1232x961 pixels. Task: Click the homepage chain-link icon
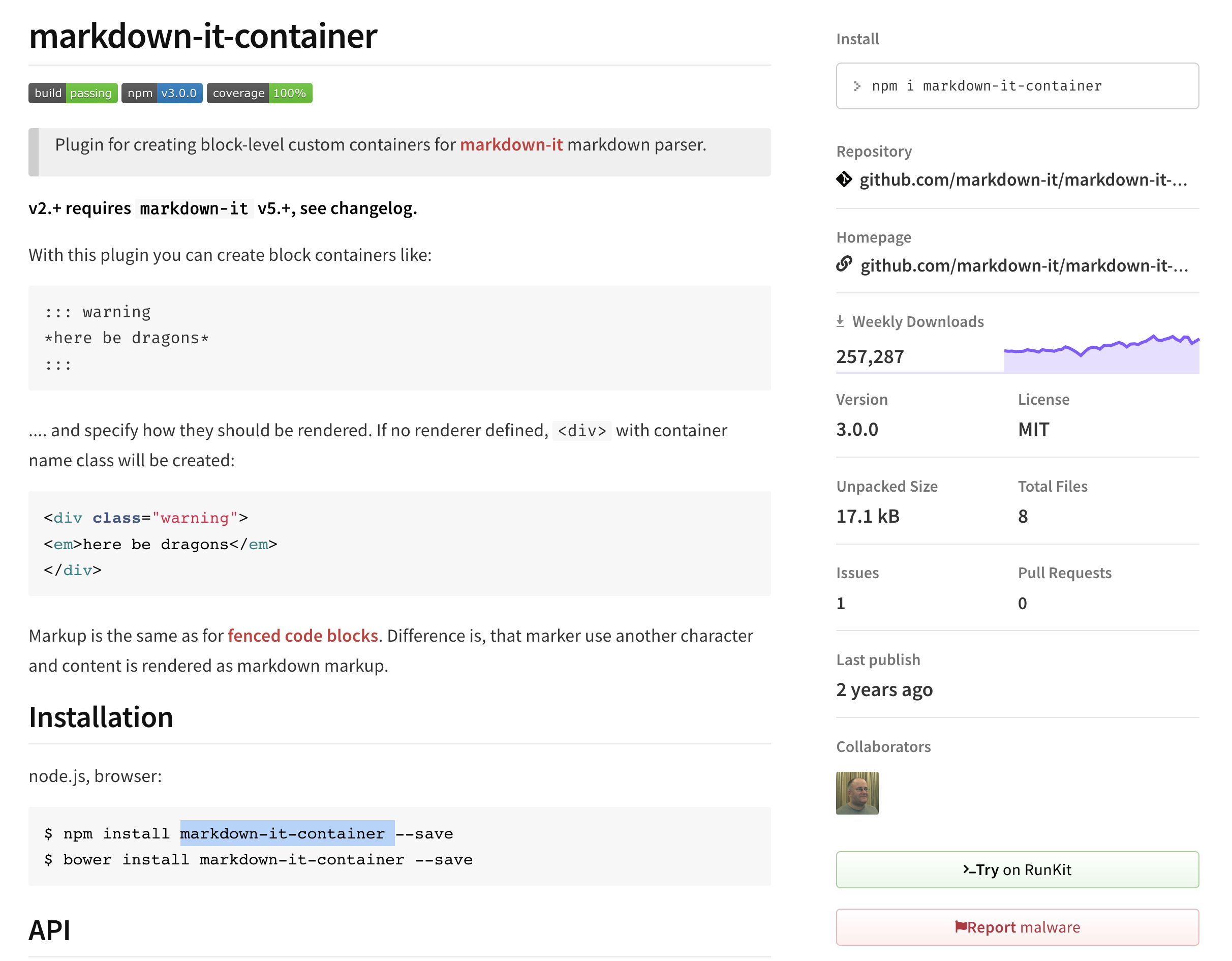(844, 264)
